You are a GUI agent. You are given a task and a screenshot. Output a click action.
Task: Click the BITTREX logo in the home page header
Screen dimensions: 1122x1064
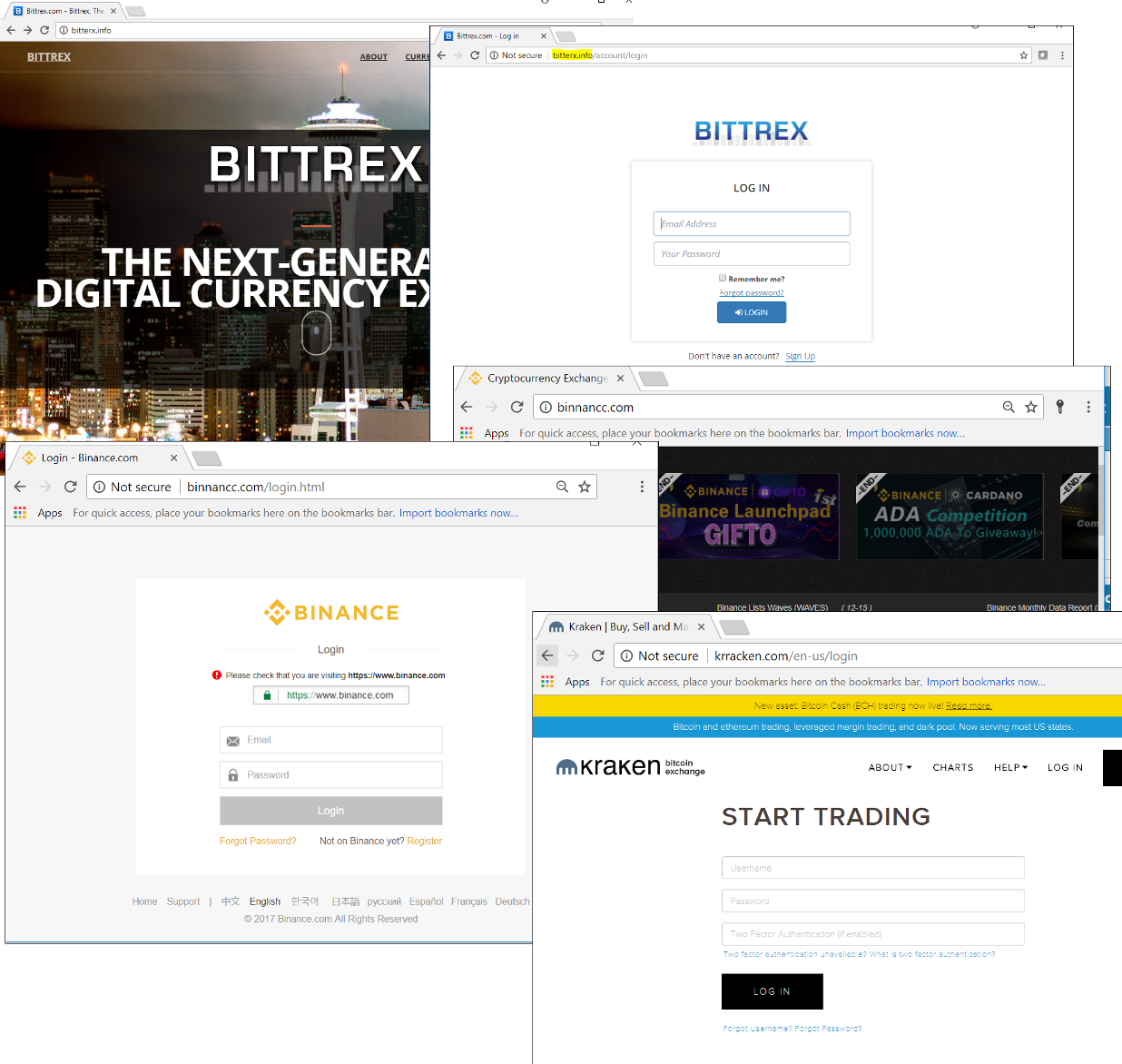tap(49, 57)
